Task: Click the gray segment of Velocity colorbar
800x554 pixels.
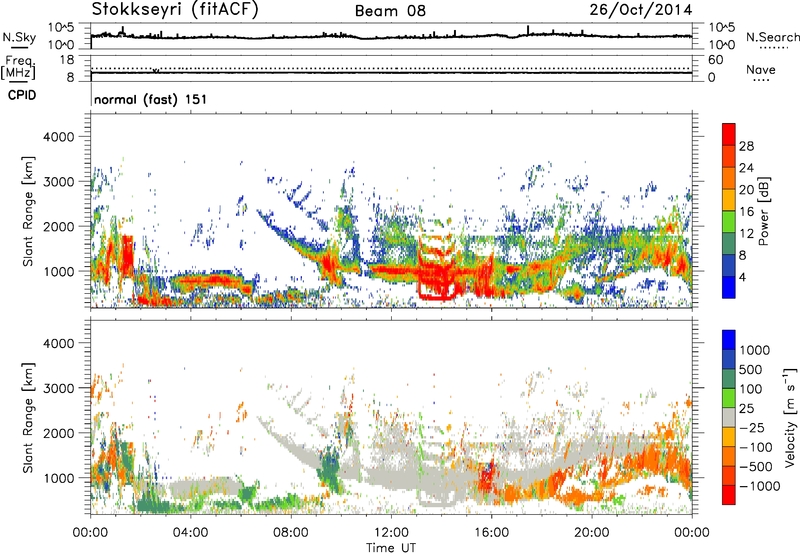Action: tap(729, 418)
